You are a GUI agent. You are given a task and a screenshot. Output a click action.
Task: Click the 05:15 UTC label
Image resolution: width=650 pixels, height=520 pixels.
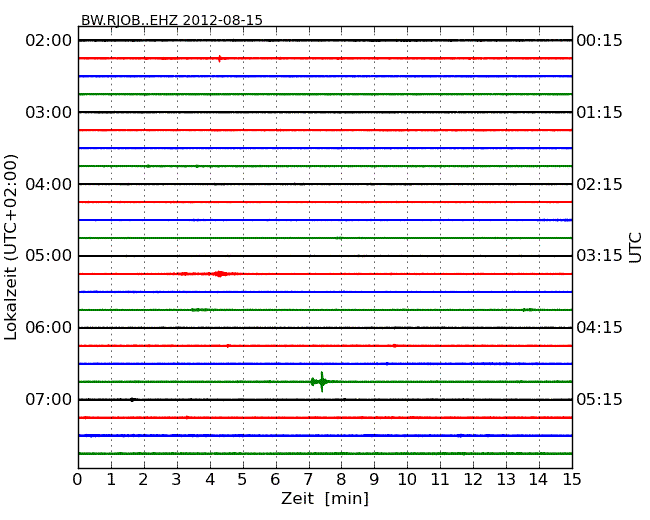point(599,400)
